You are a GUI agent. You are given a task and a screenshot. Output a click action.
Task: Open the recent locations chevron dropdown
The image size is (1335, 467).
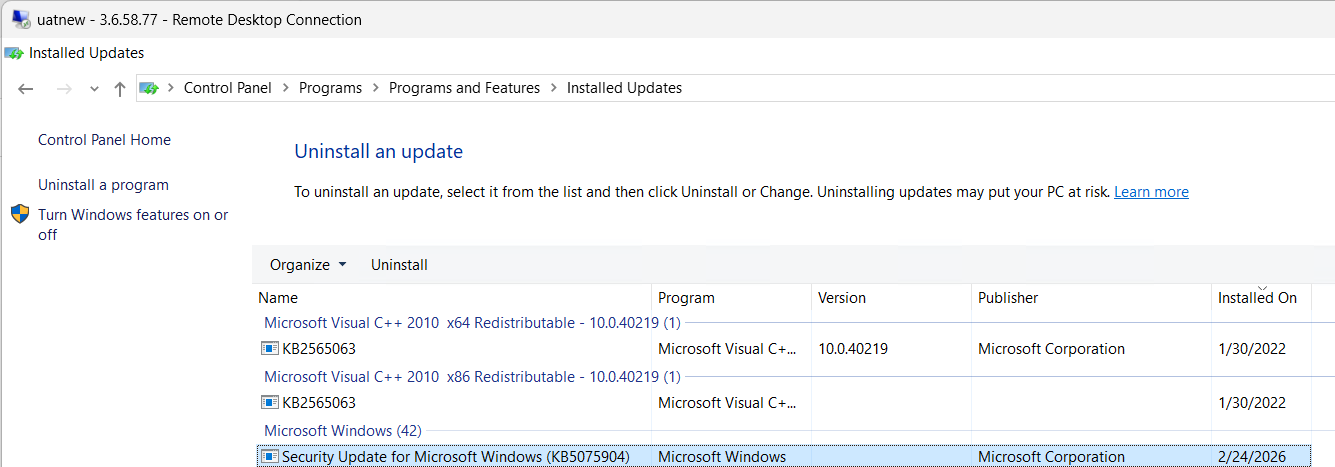[x=94, y=88]
